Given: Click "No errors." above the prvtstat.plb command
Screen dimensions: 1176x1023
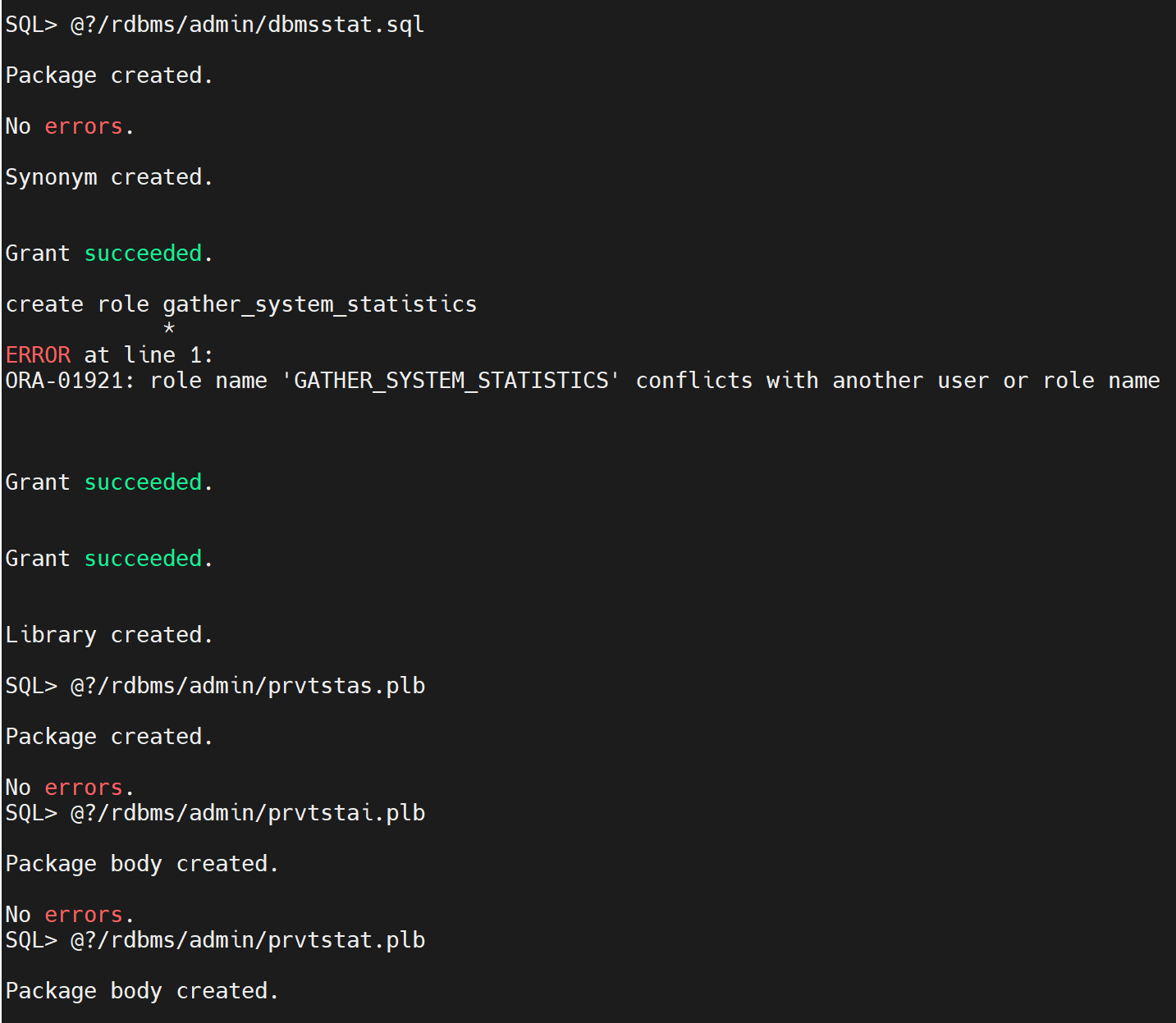Looking at the screenshot, I should pos(69,915).
